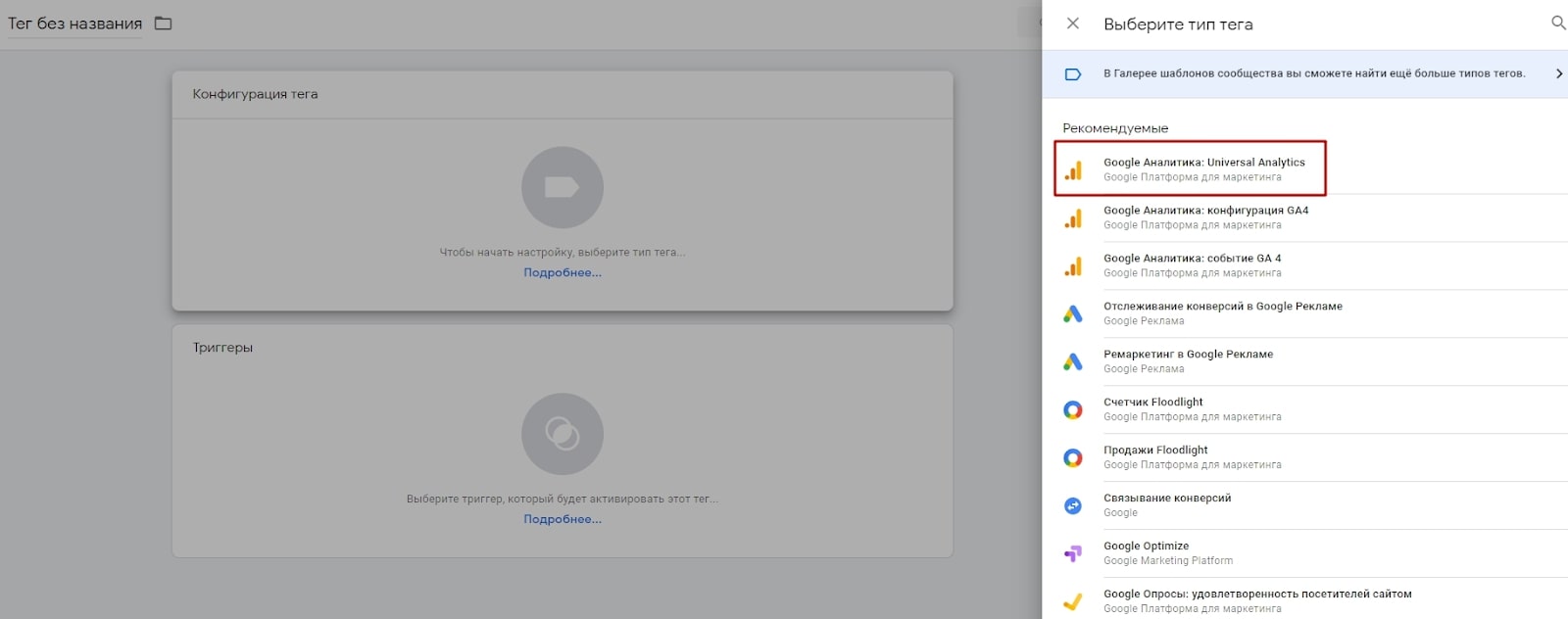Image resolution: width=1568 pixels, height=619 pixels.
Task: Open Подробнее link in tag configuration
Action: point(563,273)
